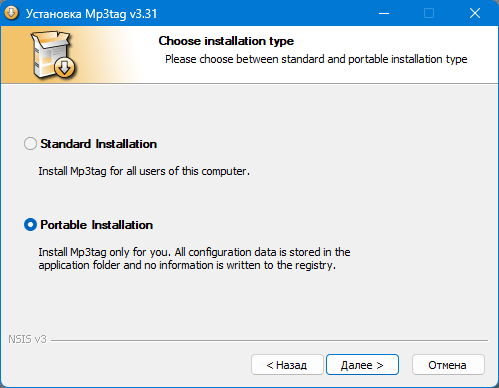Click the greyed-out maximize window button
Screen dimensions: 499x388
tap(429, 13)
